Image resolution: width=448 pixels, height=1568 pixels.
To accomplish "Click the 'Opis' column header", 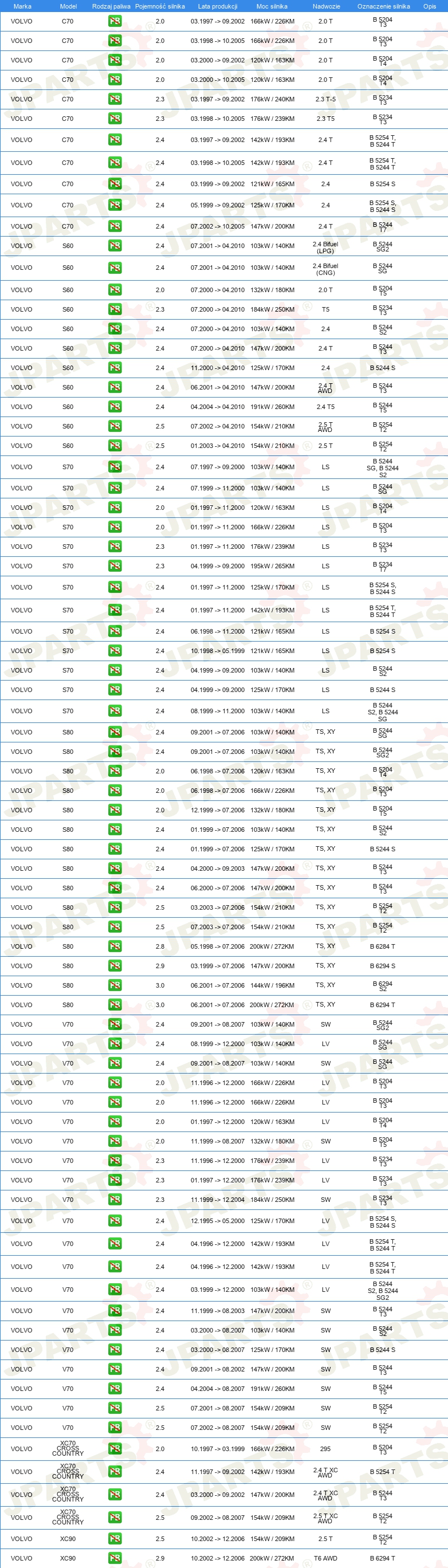I will [430, 6].
